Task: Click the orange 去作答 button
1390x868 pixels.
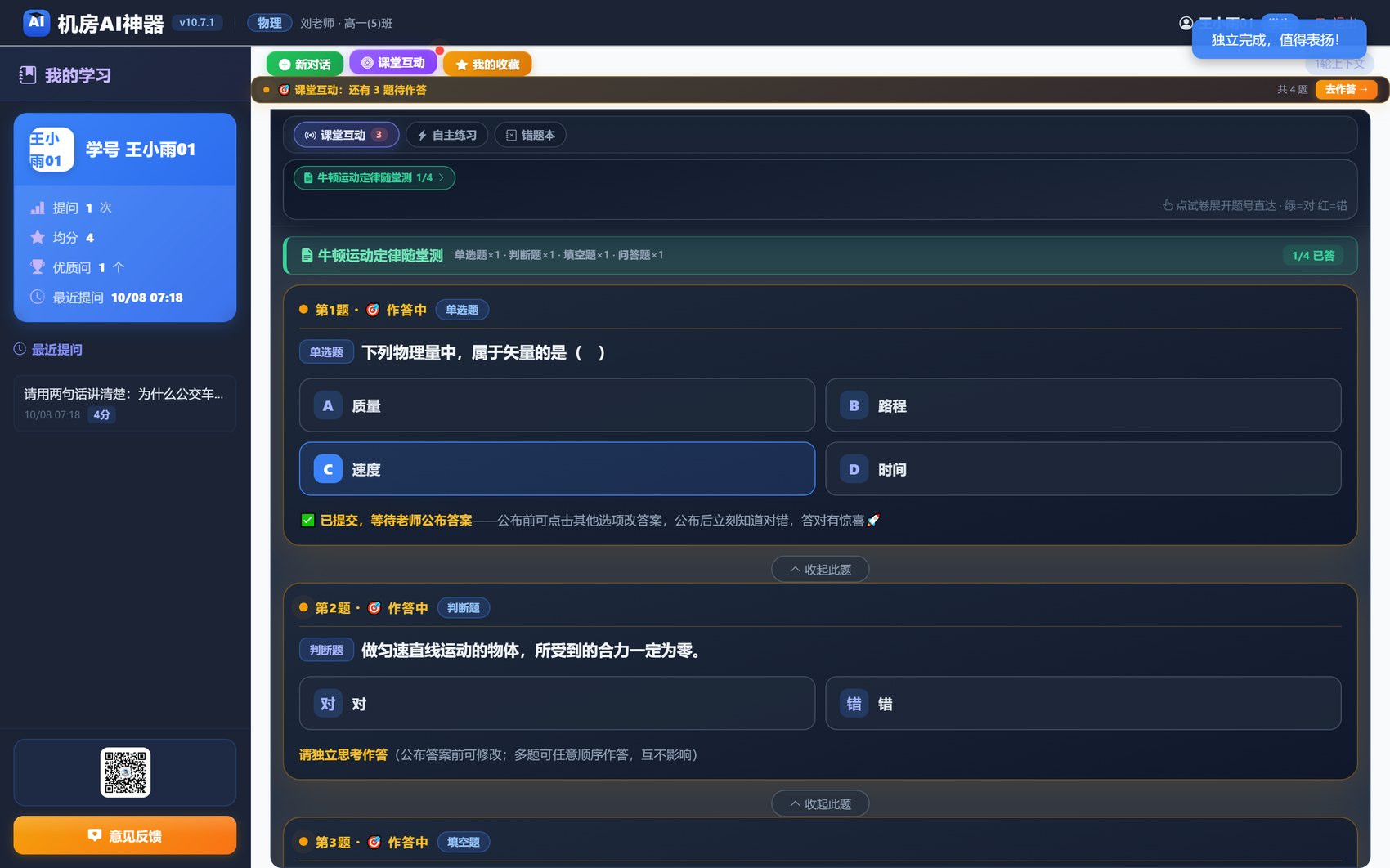Action: pos(1346,89)
